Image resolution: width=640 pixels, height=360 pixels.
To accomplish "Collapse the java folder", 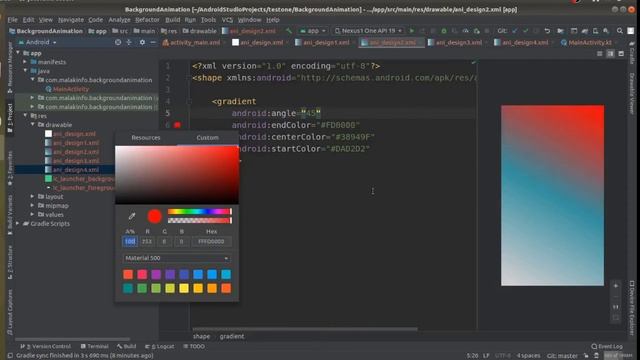I will [x=25, y=71].
